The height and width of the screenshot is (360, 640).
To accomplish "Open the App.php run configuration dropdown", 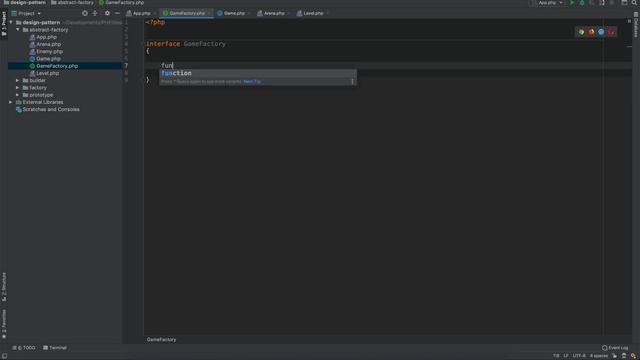I will (x=550, y=3).
